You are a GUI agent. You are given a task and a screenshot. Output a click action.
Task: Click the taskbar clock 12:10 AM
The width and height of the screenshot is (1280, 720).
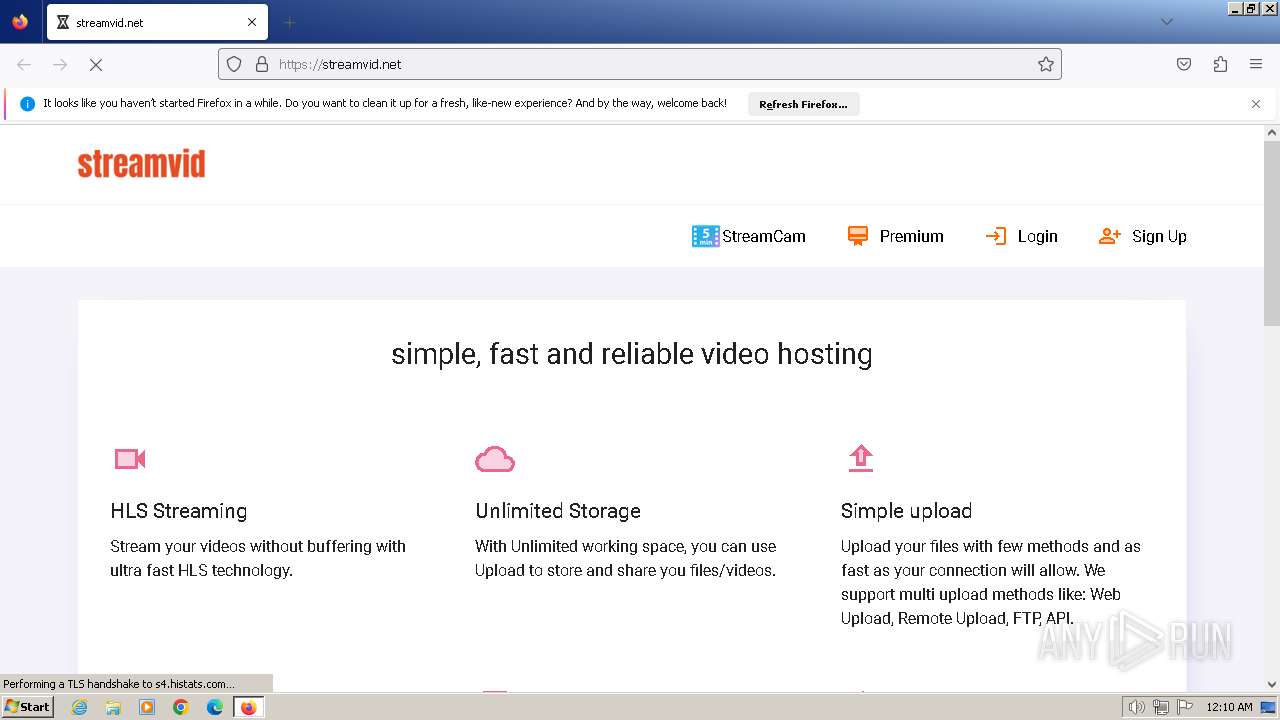(x=1229, y=707)
